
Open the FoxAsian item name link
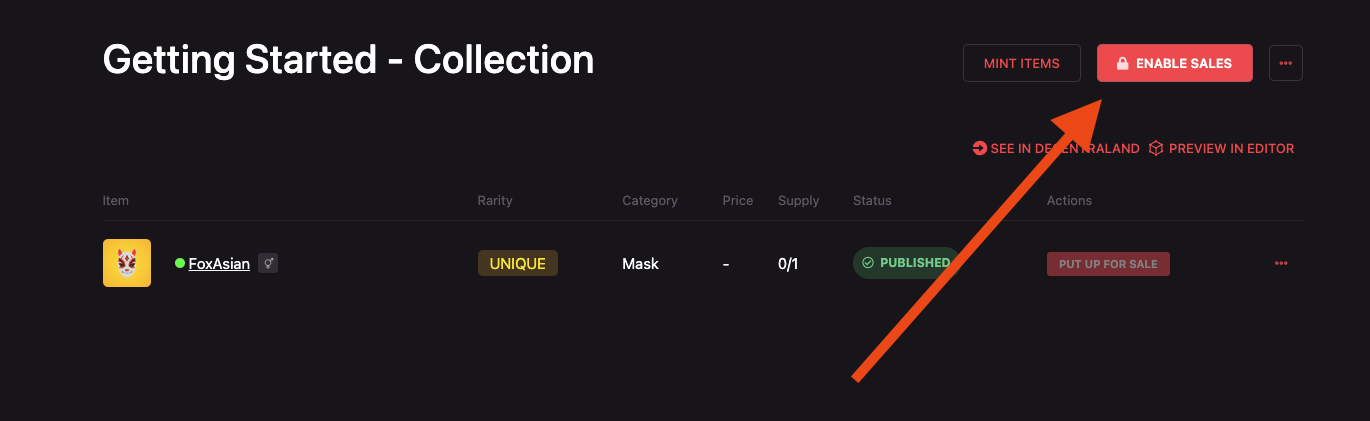coord(219,264)
